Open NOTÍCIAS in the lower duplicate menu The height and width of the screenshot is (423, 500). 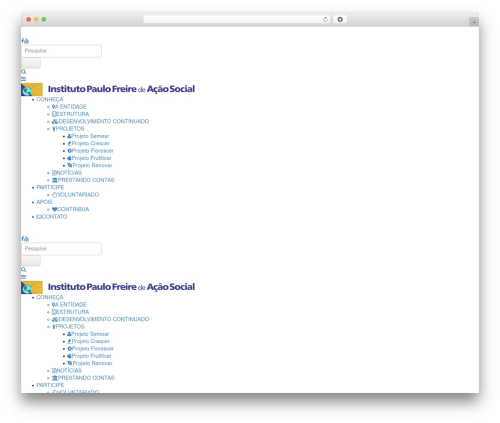pos(67,371)
